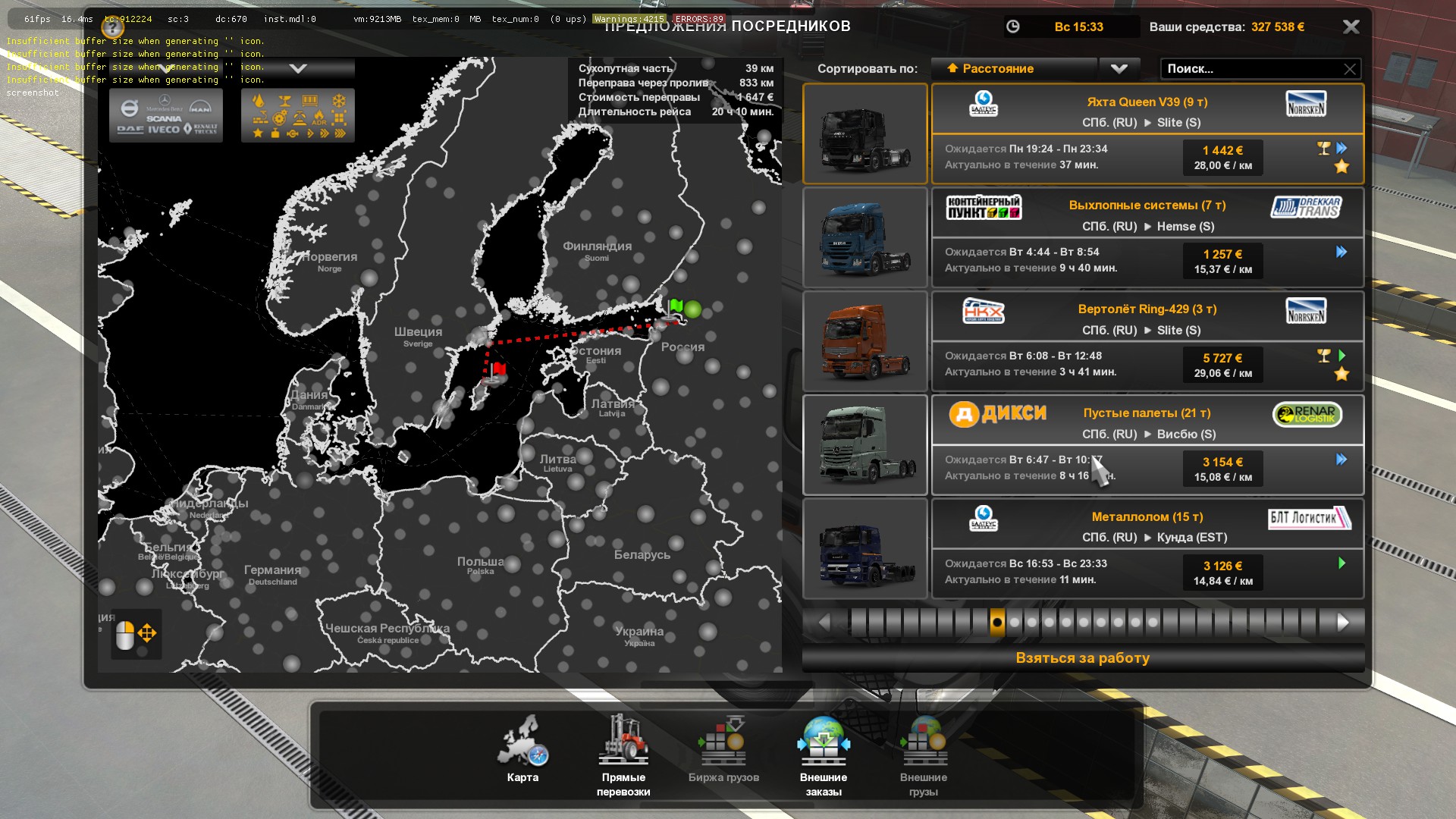The height and width of the screenshot is (819, 1456).
Task: Toggle the Volvo brand filter logo
Action: tap(130, 108)
